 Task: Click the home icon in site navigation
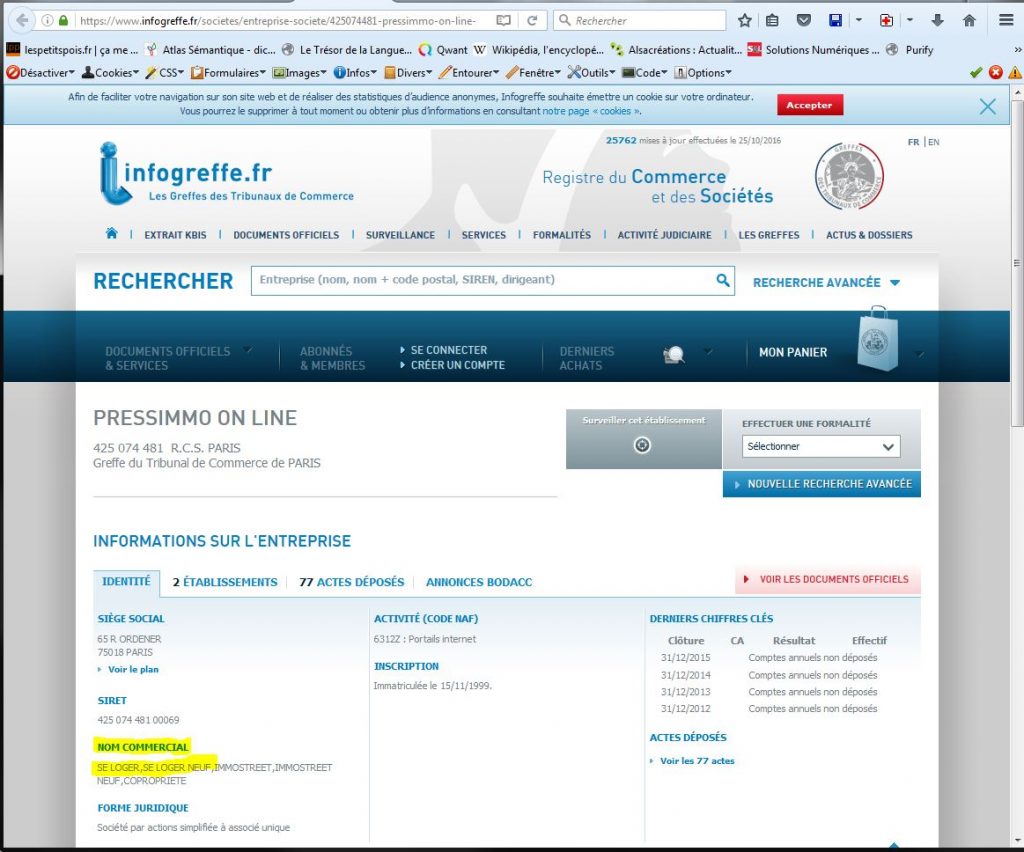tap(111, 234)
